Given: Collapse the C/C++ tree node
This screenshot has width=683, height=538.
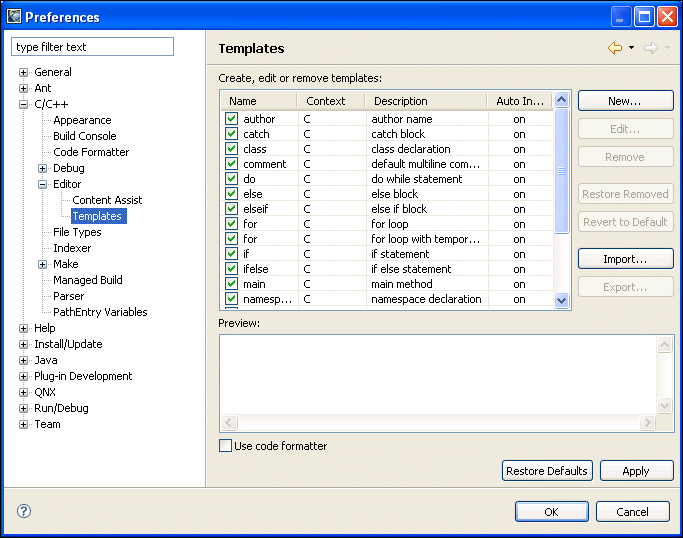Looking at the screenshot, I should [x=24, y=104].
